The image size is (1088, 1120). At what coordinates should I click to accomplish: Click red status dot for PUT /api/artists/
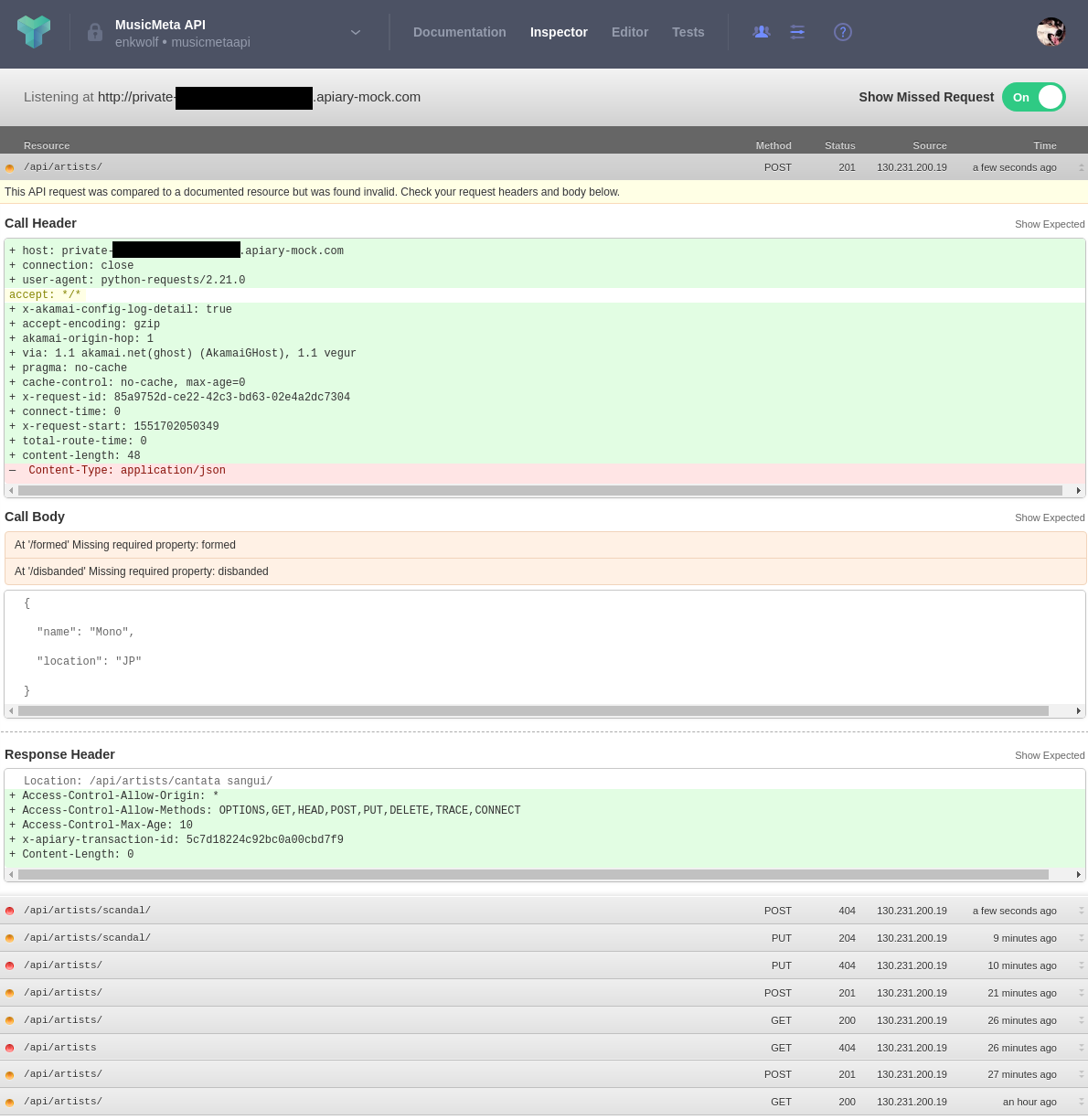(x=10, y=966)
